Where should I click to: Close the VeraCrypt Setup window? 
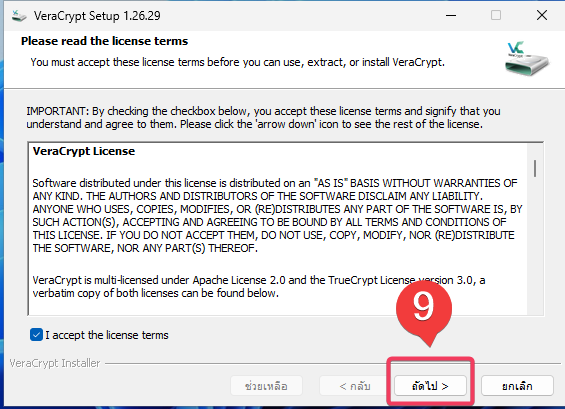tap(542, 15)
